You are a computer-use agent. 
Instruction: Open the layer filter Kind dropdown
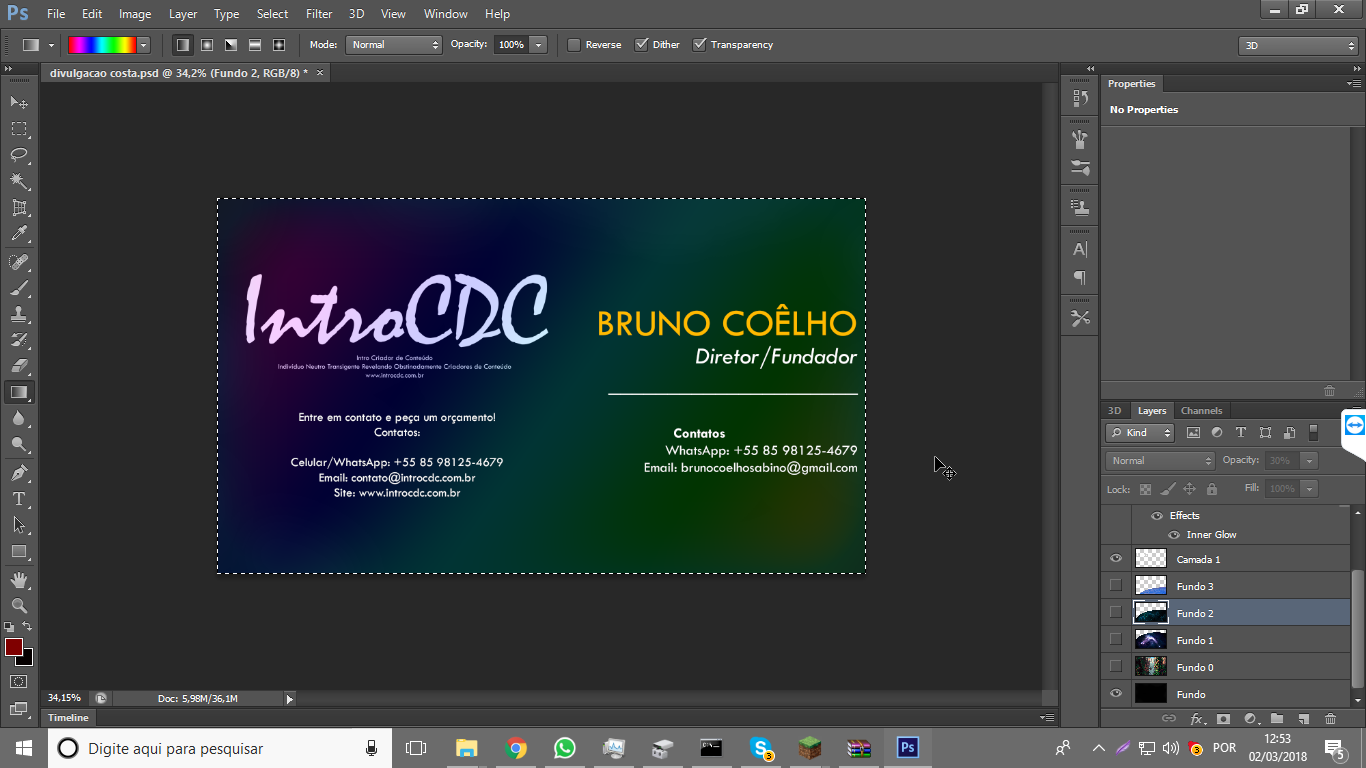click(x=1140, y=433)
